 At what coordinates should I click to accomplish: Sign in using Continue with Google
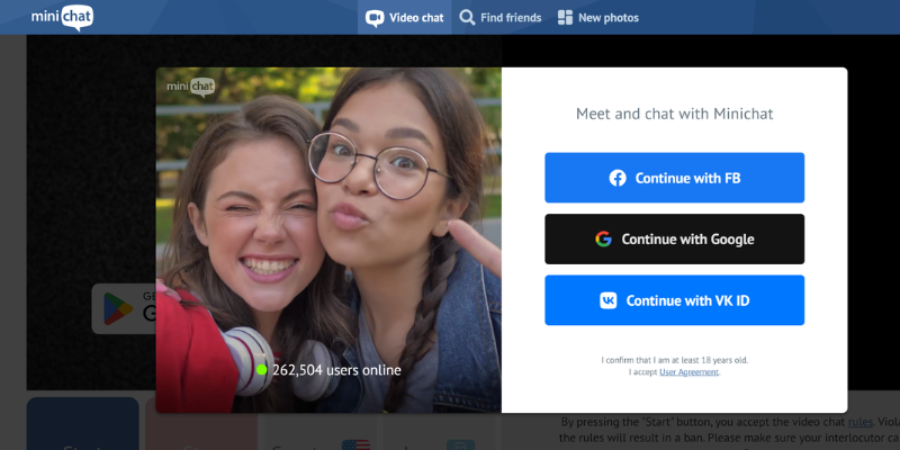(674, 239)
